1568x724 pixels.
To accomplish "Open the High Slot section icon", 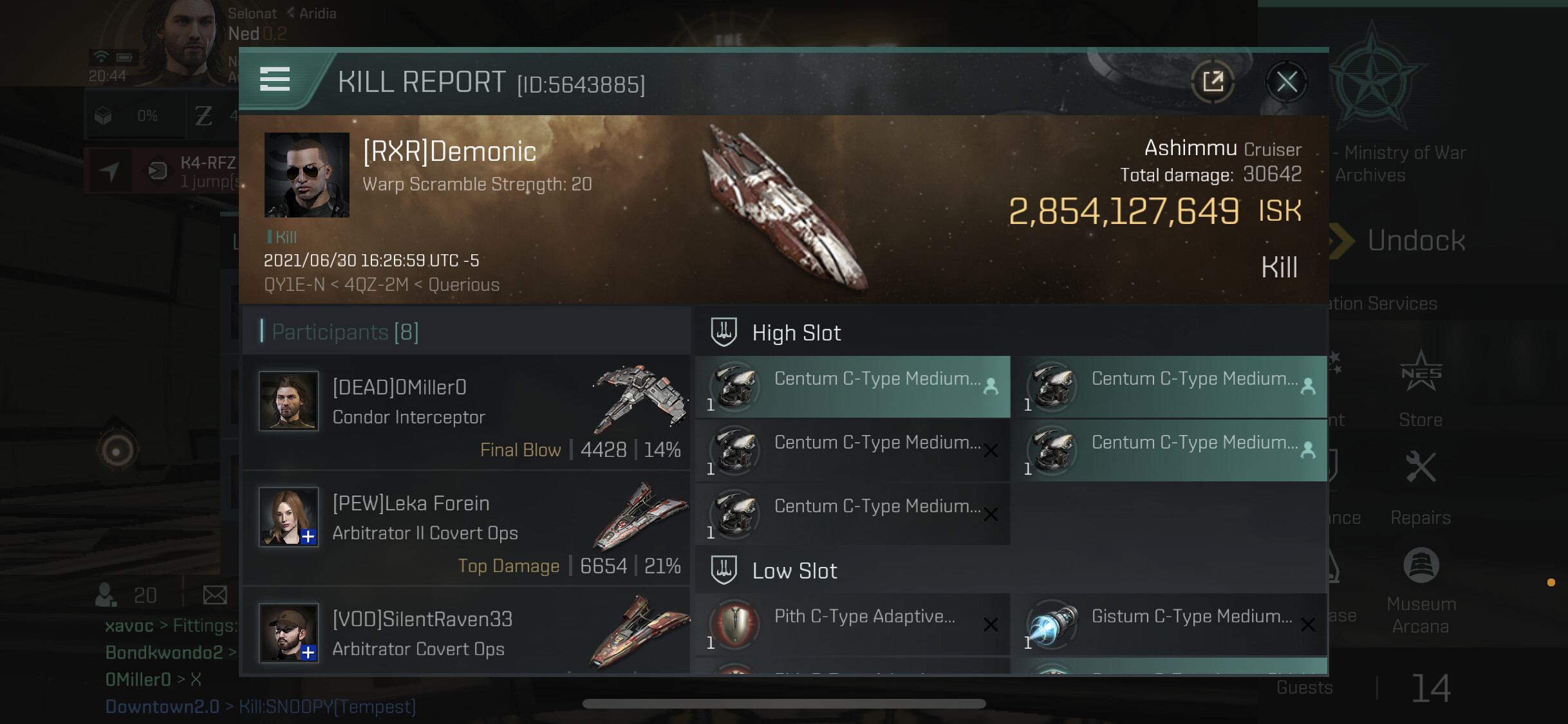I will 723,332.
